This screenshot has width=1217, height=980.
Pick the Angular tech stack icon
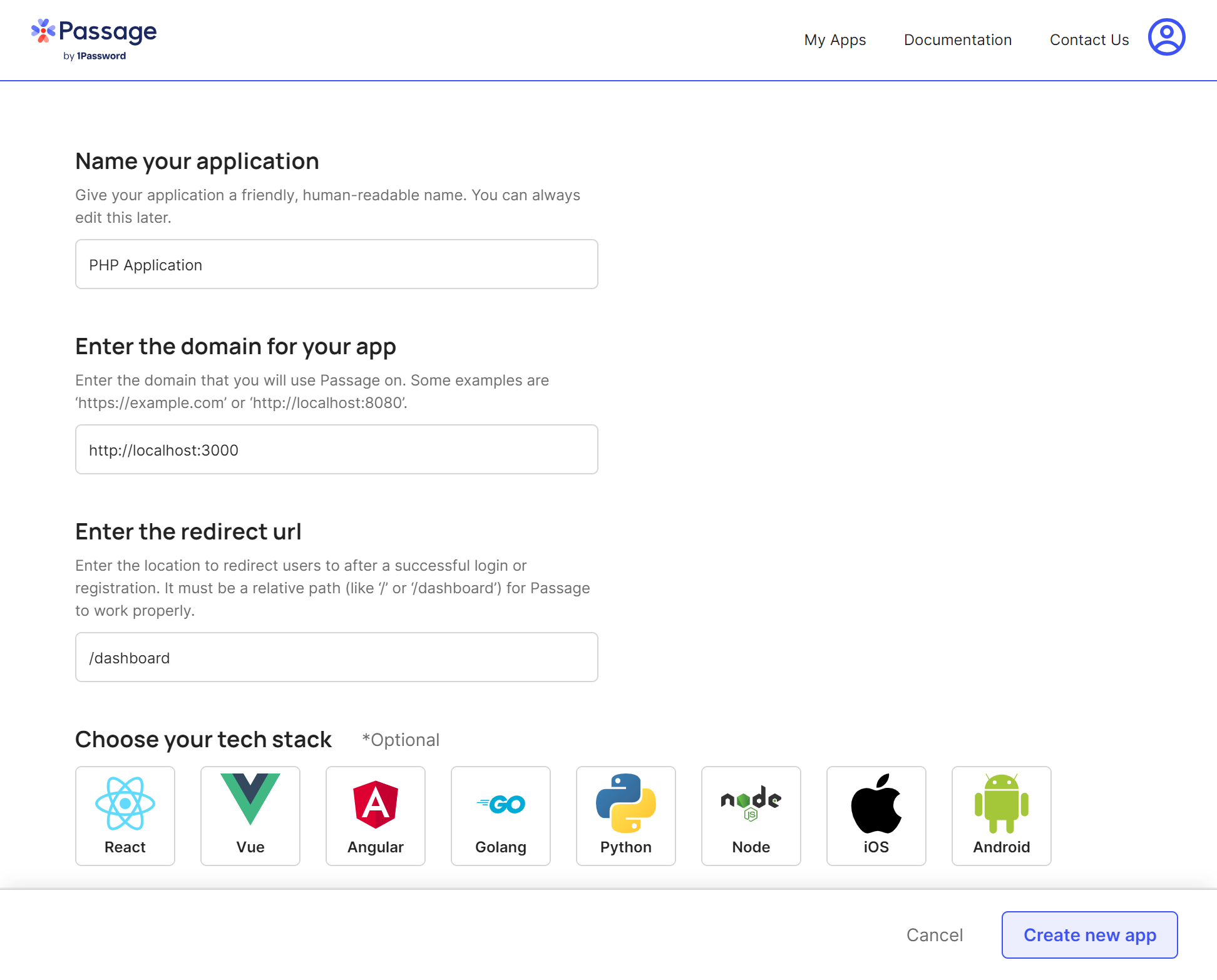tap(376, 815)
